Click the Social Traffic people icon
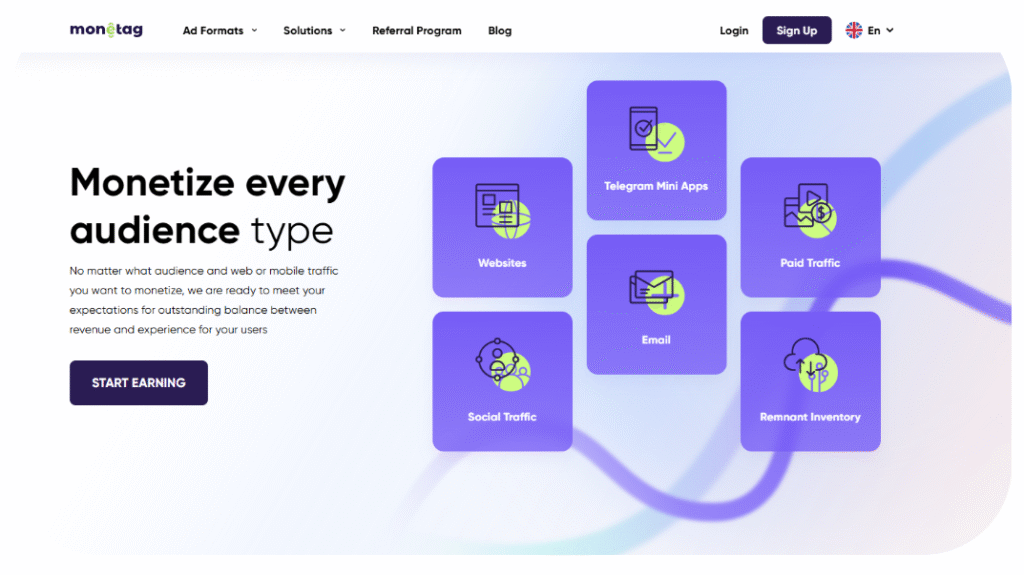 point(502,364)
